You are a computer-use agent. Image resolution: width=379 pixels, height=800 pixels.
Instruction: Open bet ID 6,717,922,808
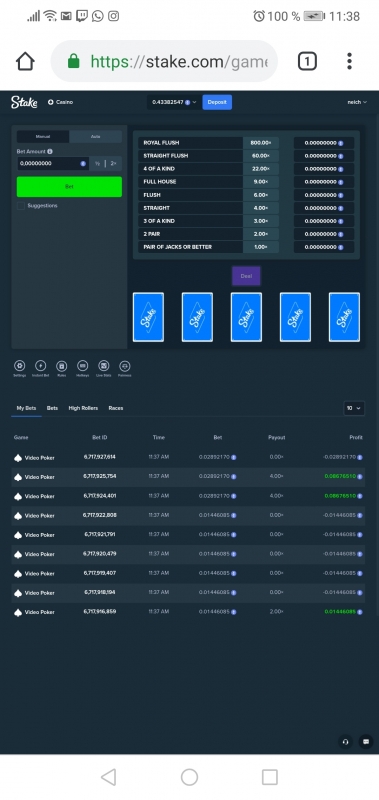(x=99, y=515)
